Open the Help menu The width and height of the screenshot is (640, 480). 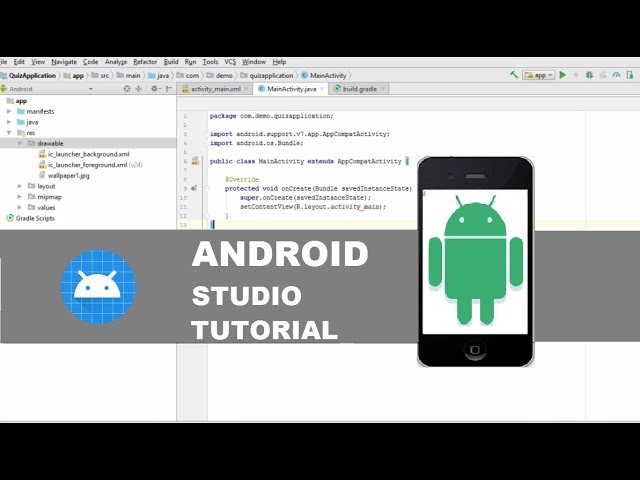point(279,62)
